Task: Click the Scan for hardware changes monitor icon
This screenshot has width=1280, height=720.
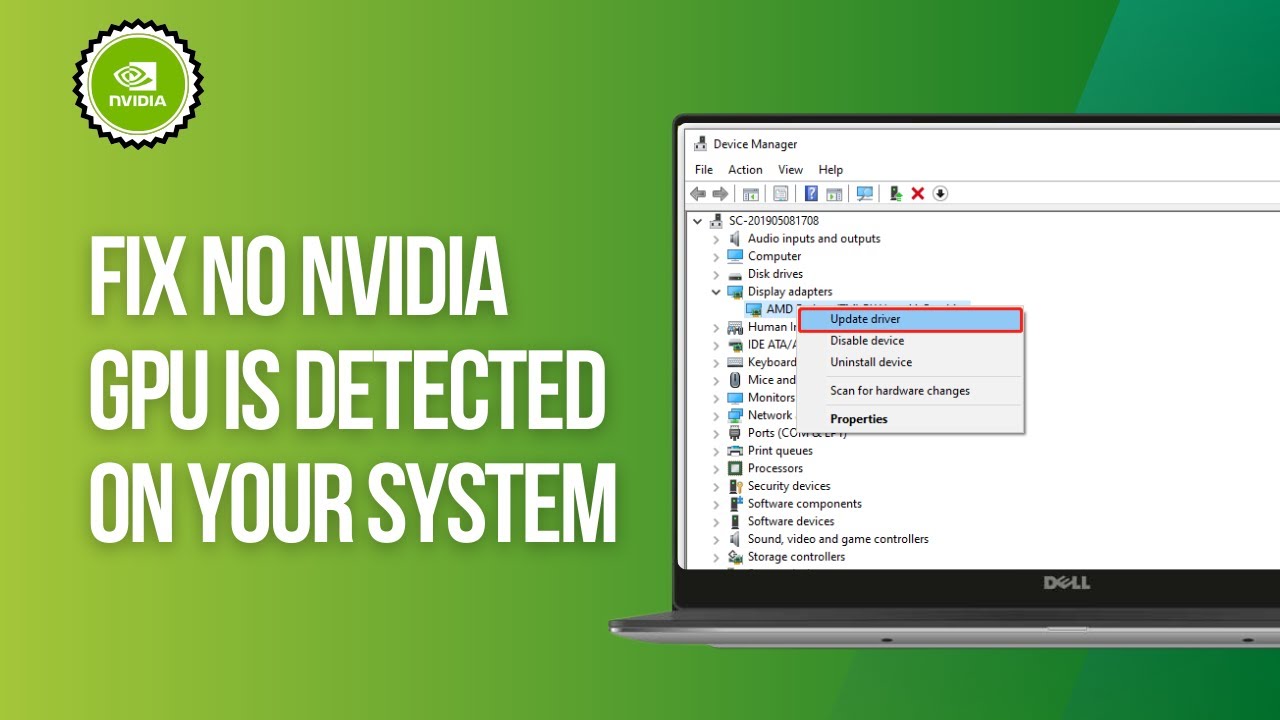Action: coord(865,194)
